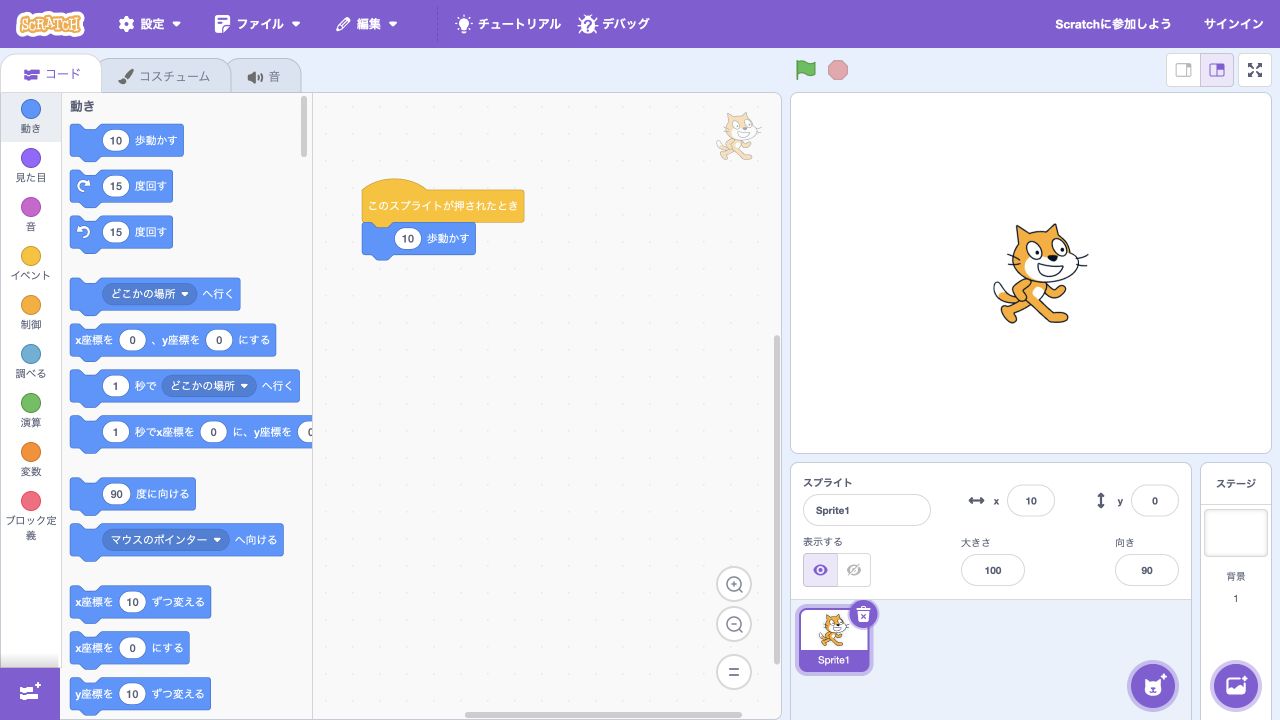Click the 1 秒でx座標を block
Viewport: 1280px width, 720px height.
point(191,433)
